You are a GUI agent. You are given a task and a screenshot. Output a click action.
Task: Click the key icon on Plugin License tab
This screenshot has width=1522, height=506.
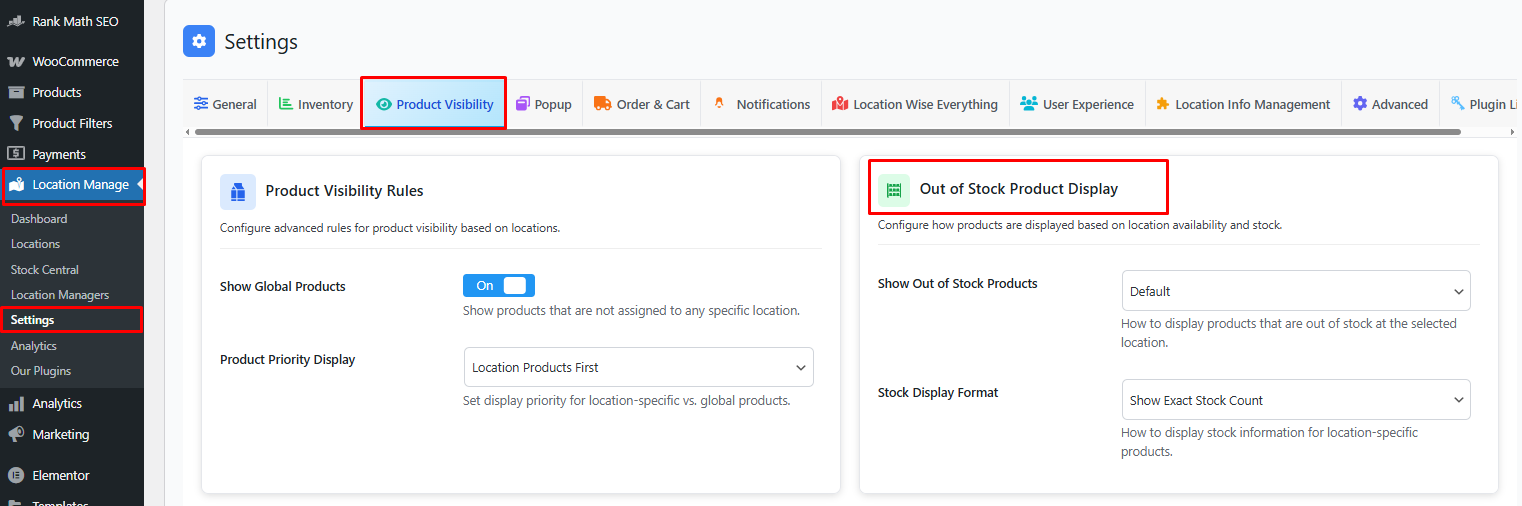click(x=1457, y=102)
